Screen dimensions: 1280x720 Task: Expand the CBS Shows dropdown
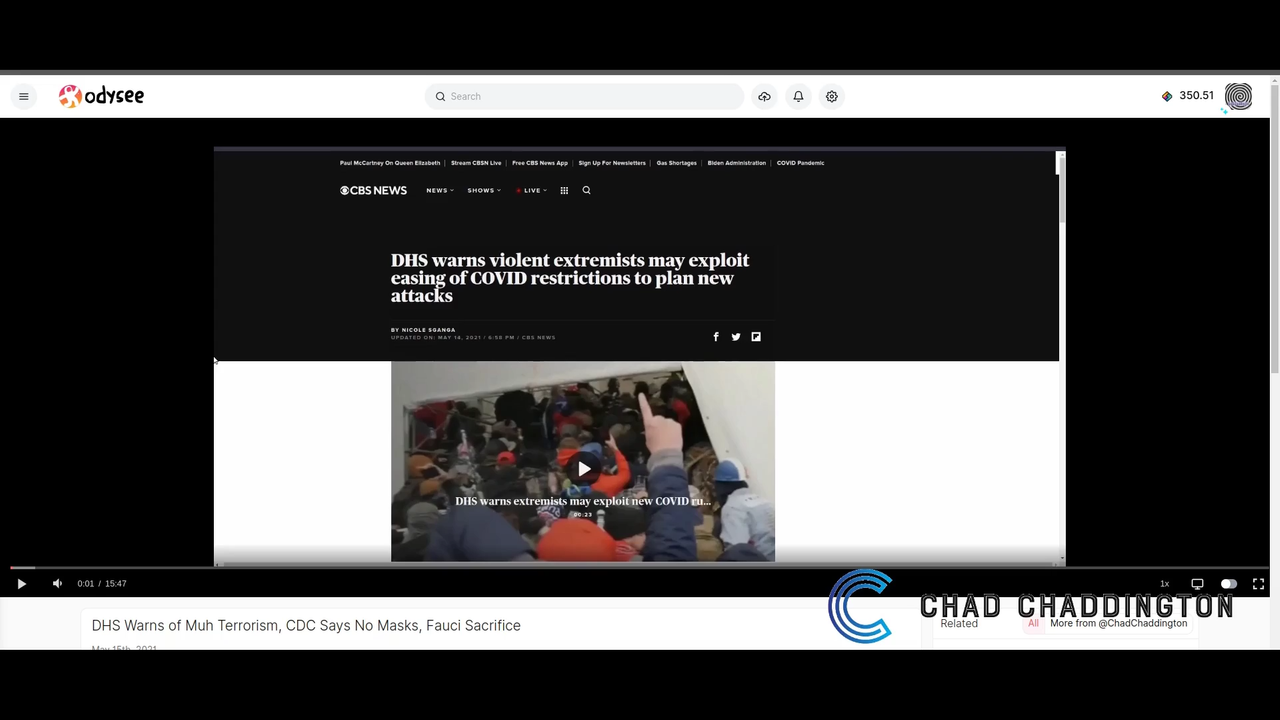click(483, 190)
